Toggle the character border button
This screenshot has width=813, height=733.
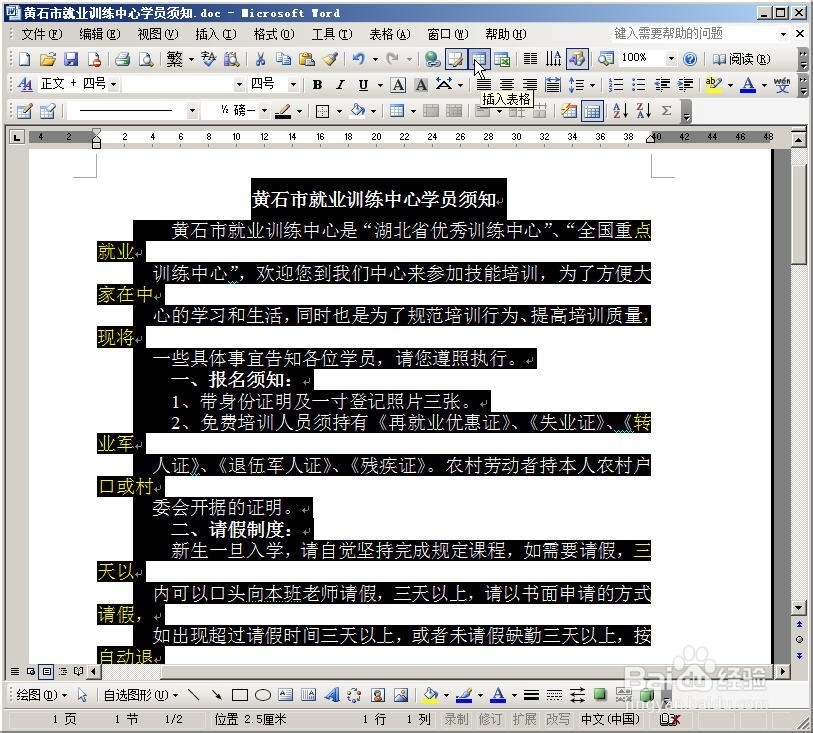[x=398, y=84]
